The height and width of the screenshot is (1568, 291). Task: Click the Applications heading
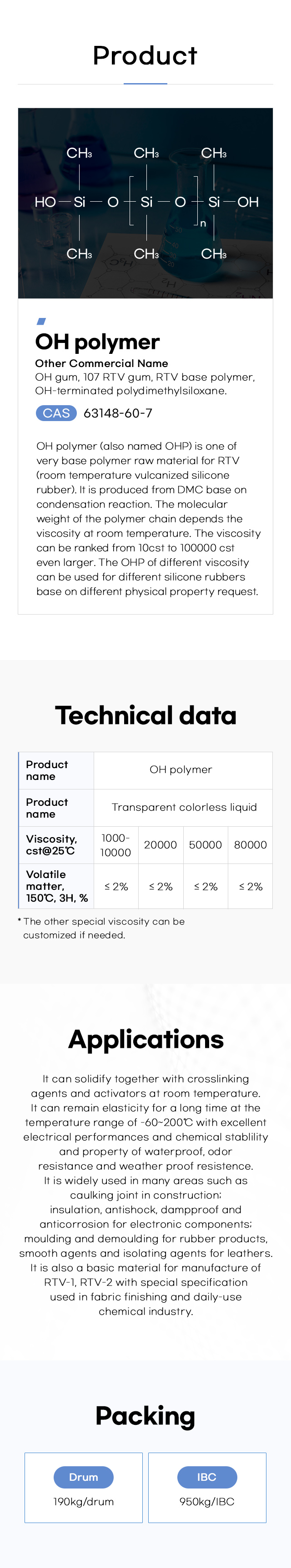tap(145, 1039)
